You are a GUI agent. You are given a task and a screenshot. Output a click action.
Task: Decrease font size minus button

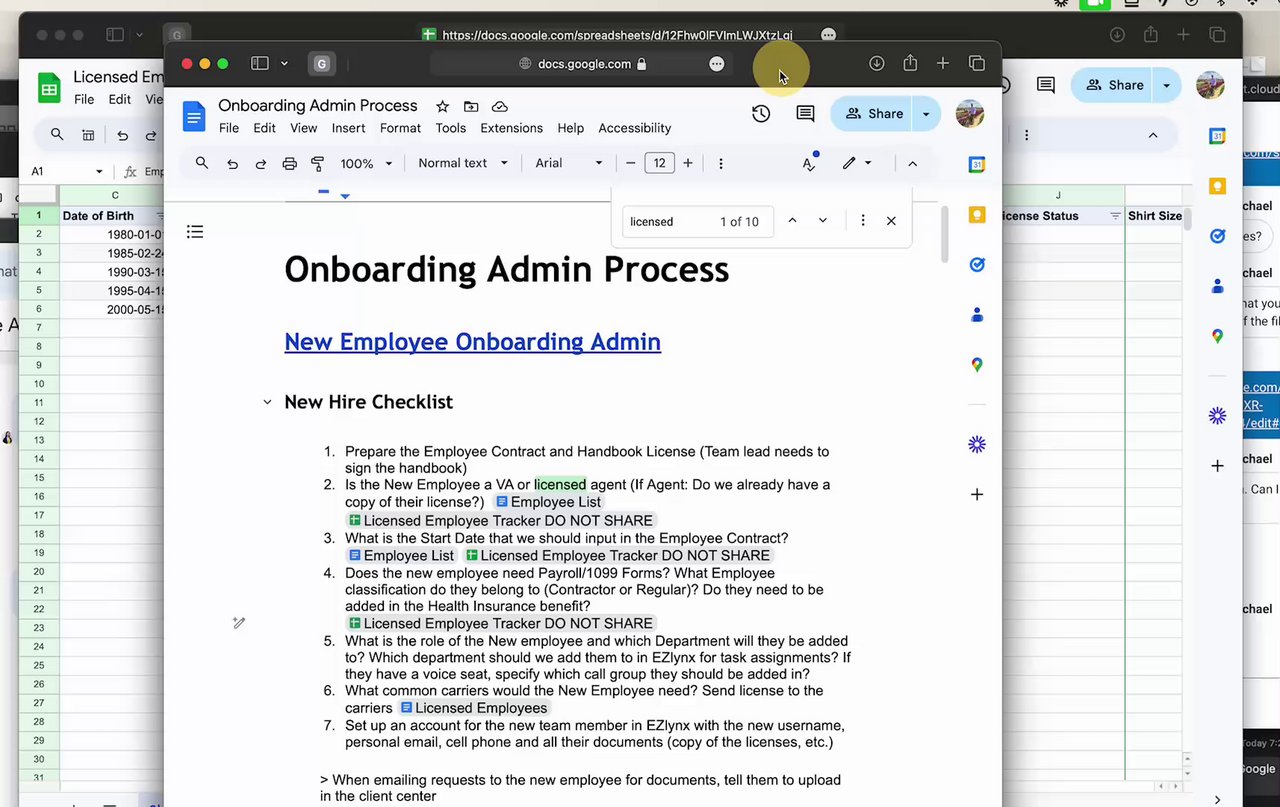[631, 163]
